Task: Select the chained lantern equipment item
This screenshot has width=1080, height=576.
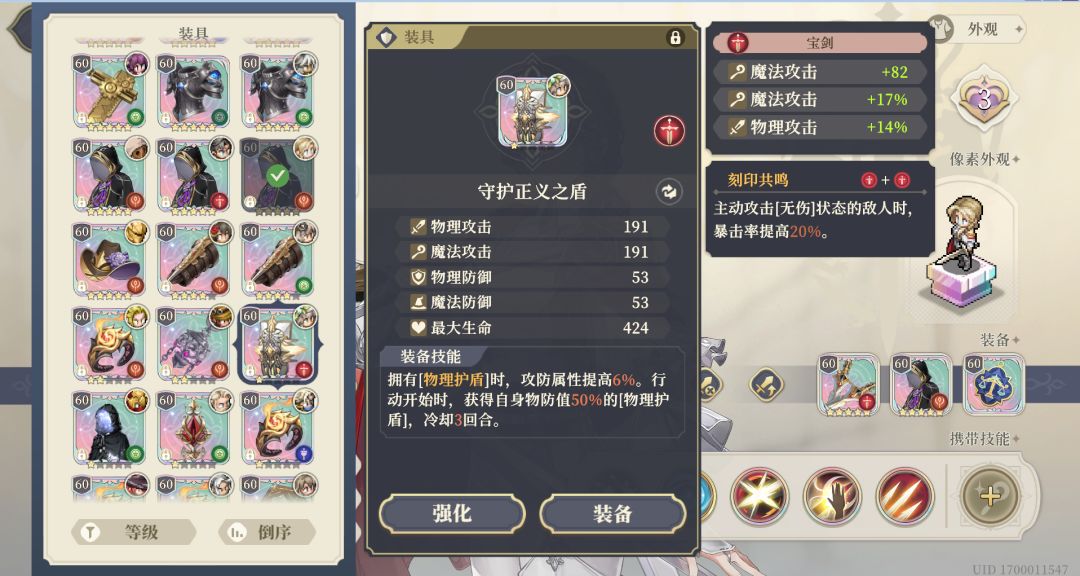Action: click(194, 344)
